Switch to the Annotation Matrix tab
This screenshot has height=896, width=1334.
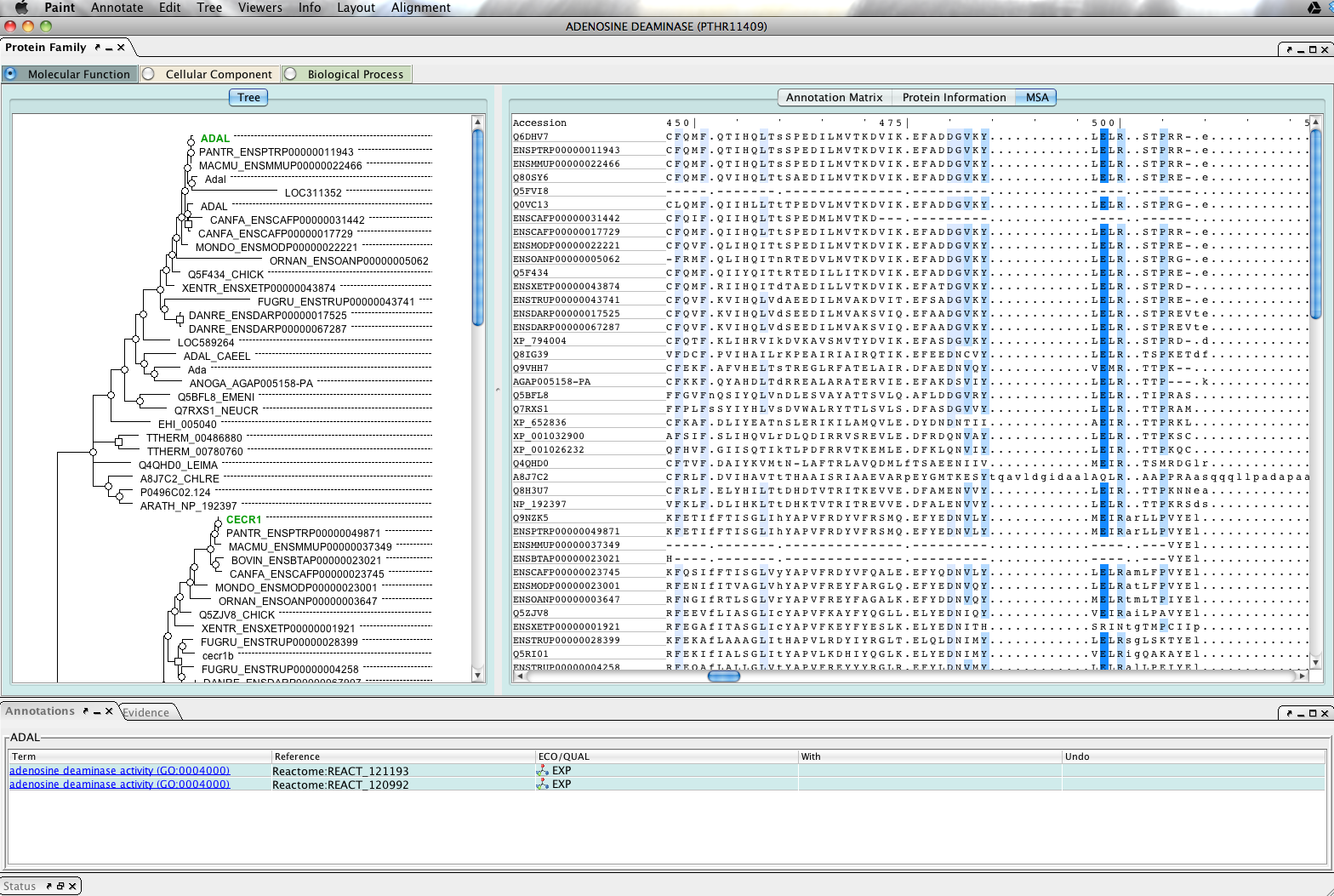coord(835,97)
